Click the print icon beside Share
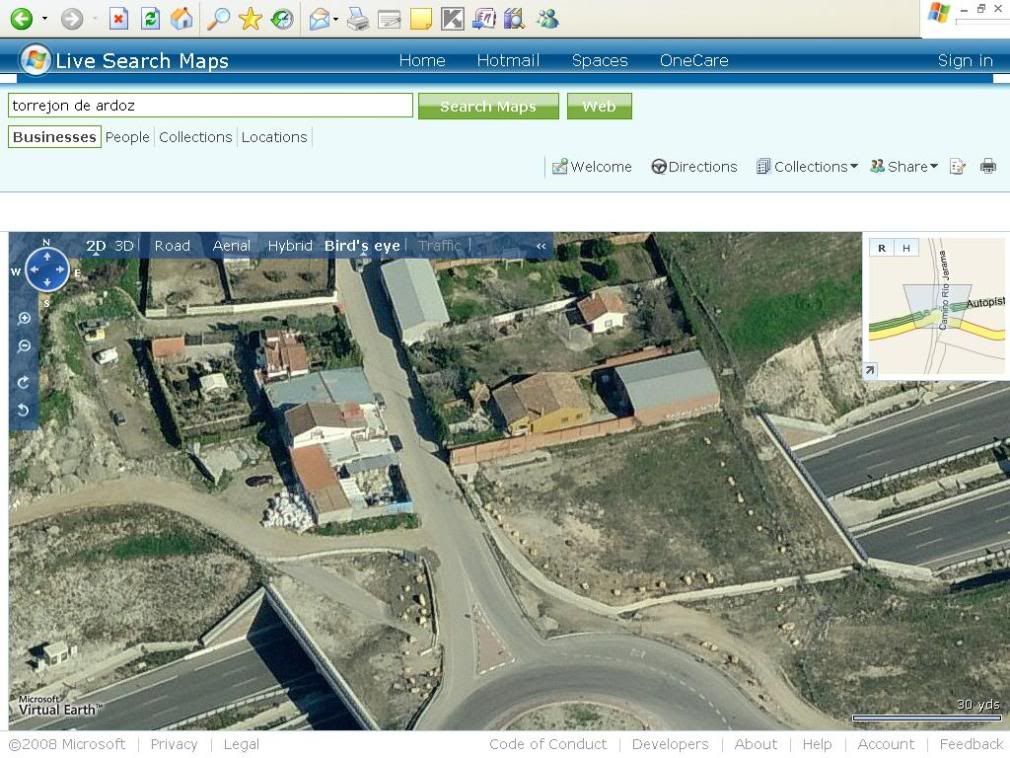The height and width of the screenshot is (758, 1010). tap(988, 167)
